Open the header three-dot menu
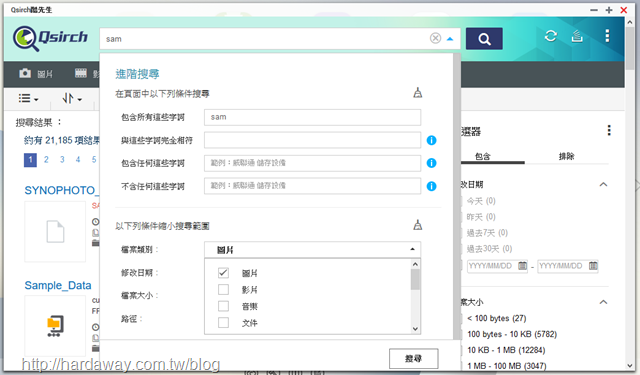 (607, 36)
